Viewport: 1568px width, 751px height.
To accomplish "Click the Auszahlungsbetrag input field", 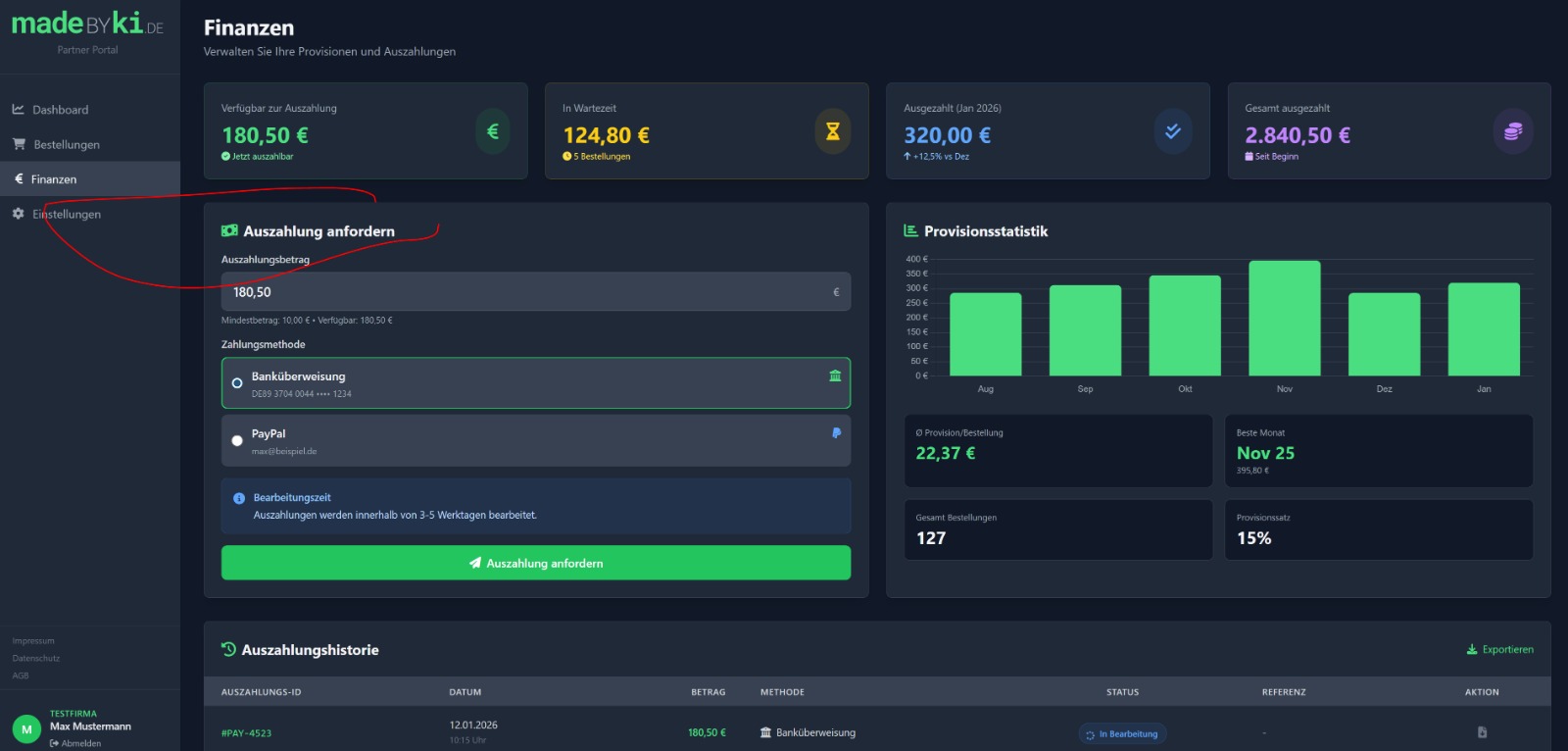I will (x=536, y=292).
